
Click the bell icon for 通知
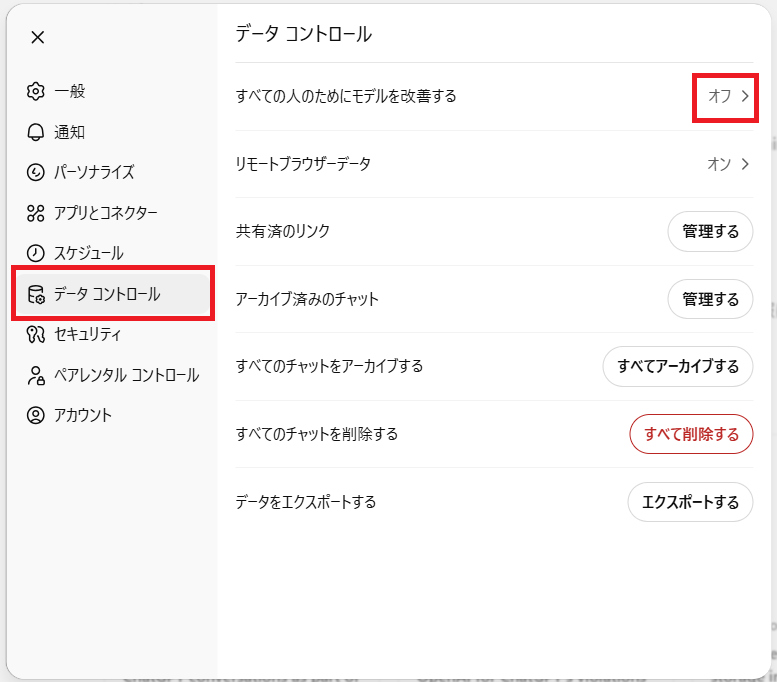(36, 132)
